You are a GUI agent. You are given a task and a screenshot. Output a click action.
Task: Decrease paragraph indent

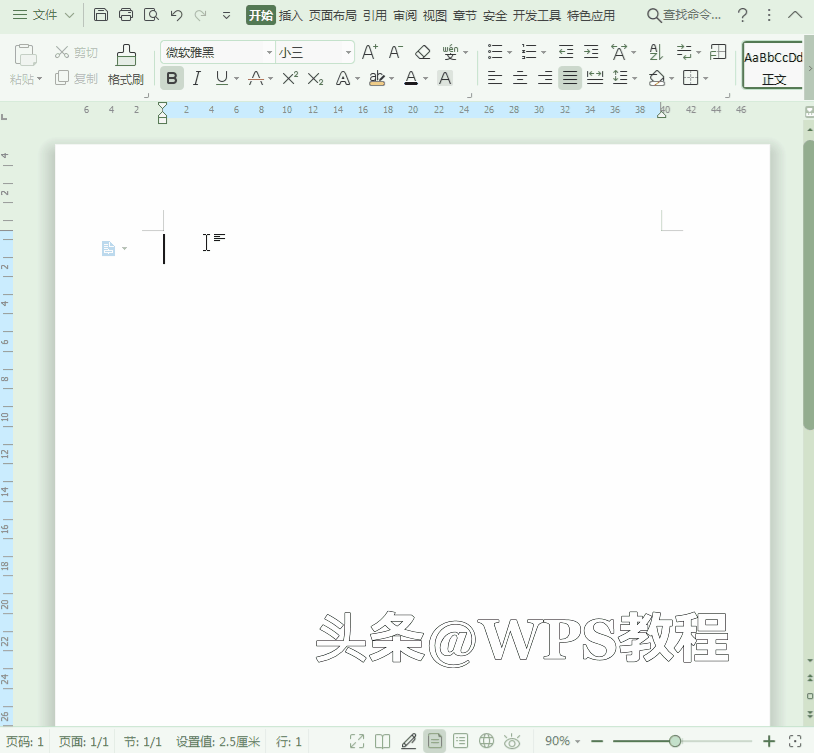(566, 52)
